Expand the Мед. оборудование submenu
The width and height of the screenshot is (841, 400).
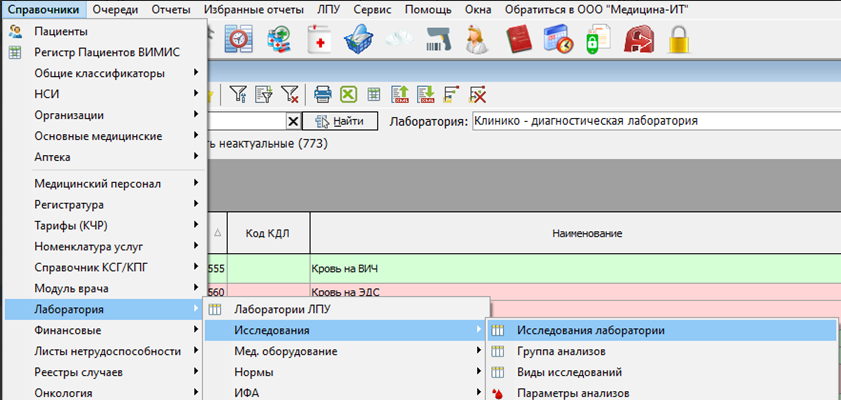[346, 351]
